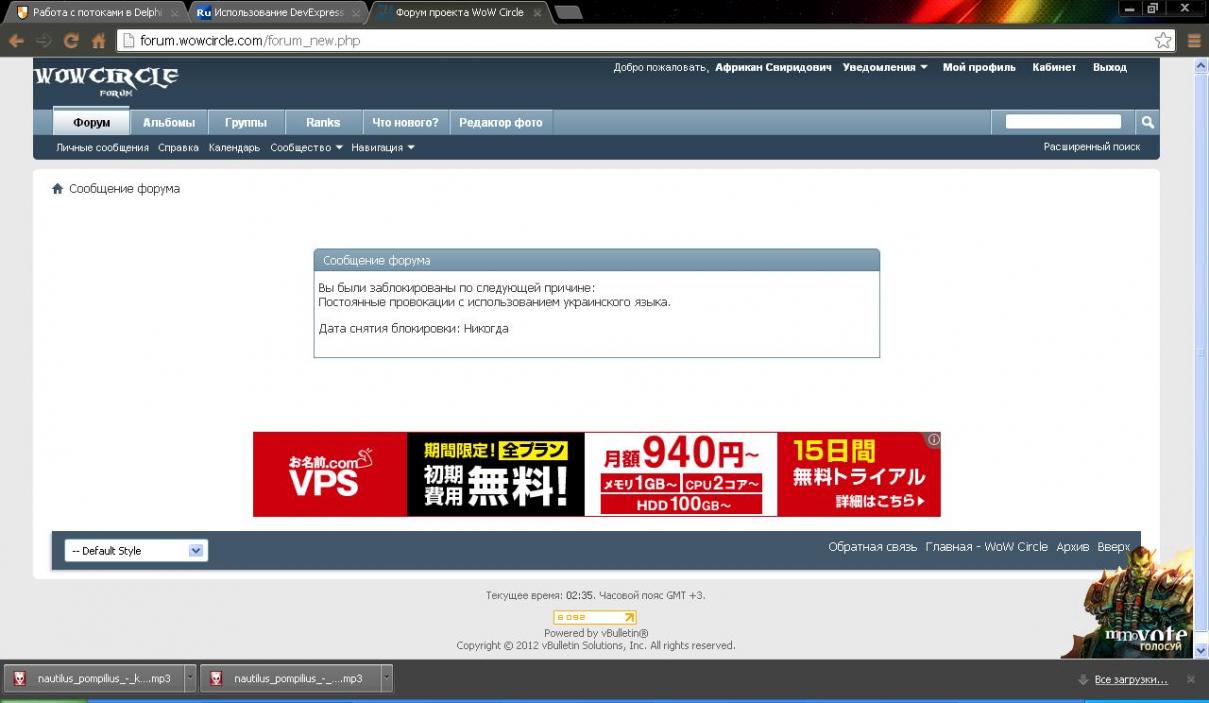Viewport: 1209px width, 703px height.
Task: Expand the Навигация dropdown menu
Action: click(x=383, y=148)
